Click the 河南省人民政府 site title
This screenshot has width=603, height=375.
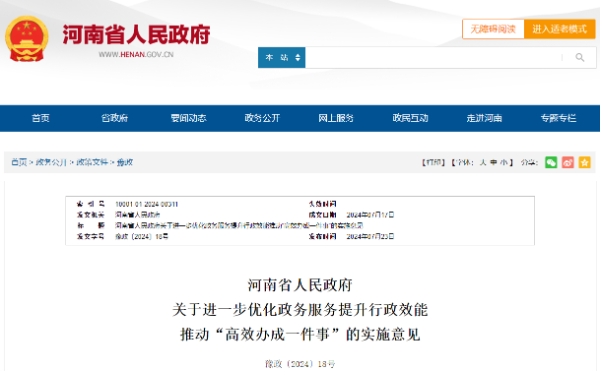tap(136, 35)
